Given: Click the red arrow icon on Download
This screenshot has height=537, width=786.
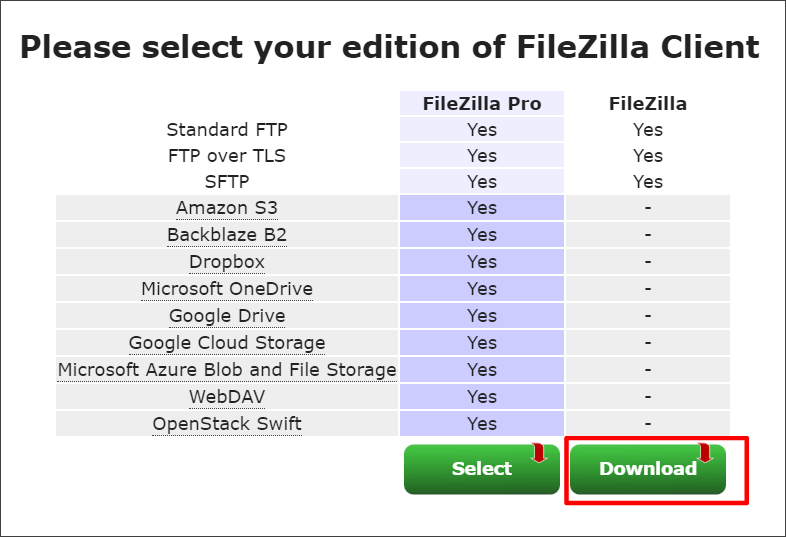Looking at the screenshot, I should point(705,453).
